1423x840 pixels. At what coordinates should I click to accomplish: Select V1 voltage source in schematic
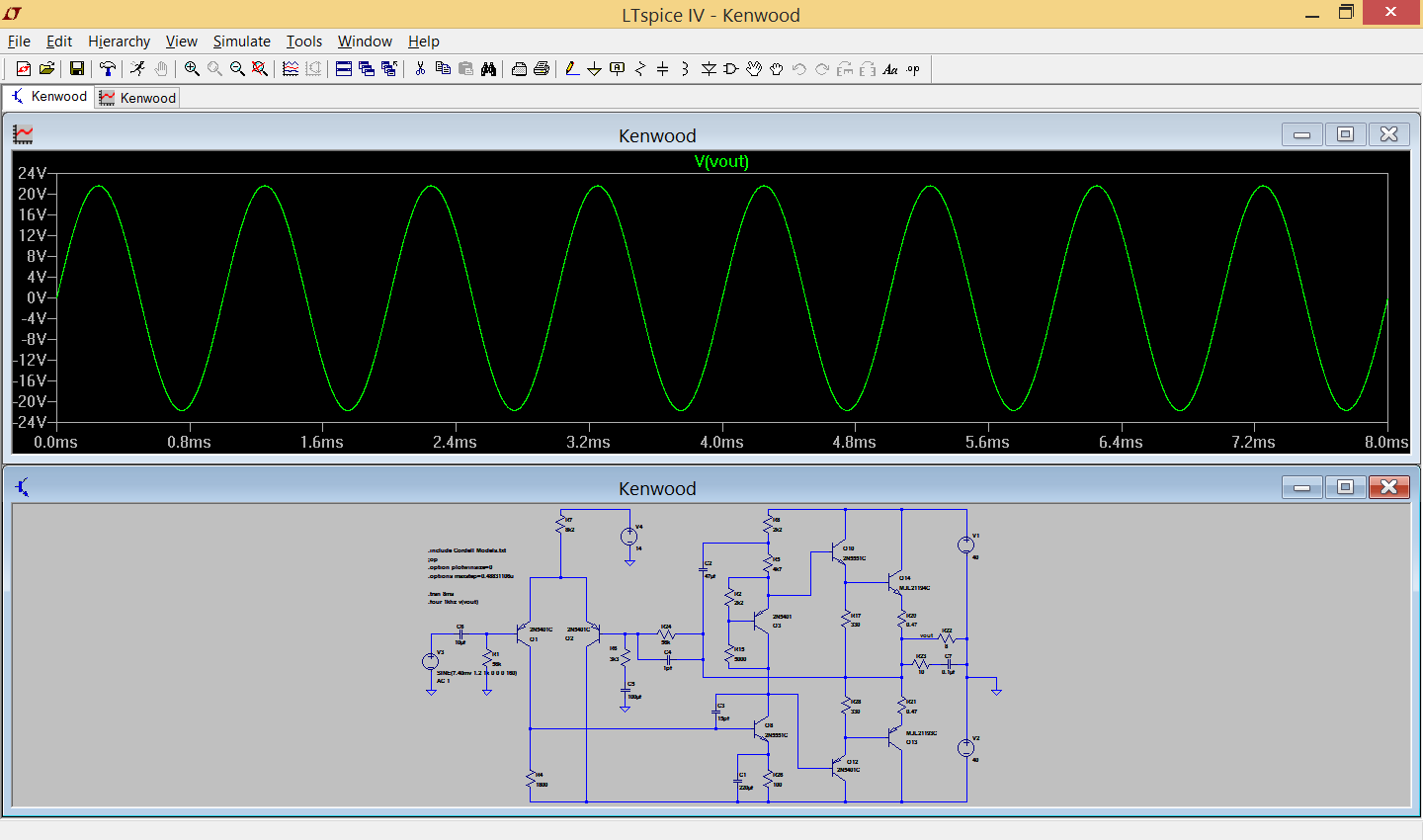966,545
